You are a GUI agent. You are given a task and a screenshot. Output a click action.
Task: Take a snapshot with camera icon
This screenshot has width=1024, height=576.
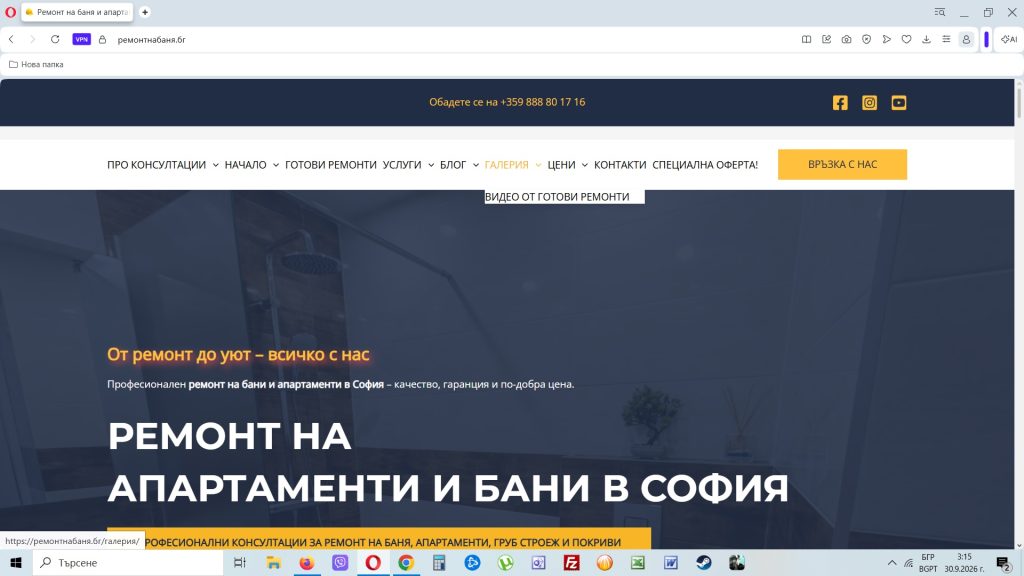[846, 39]
